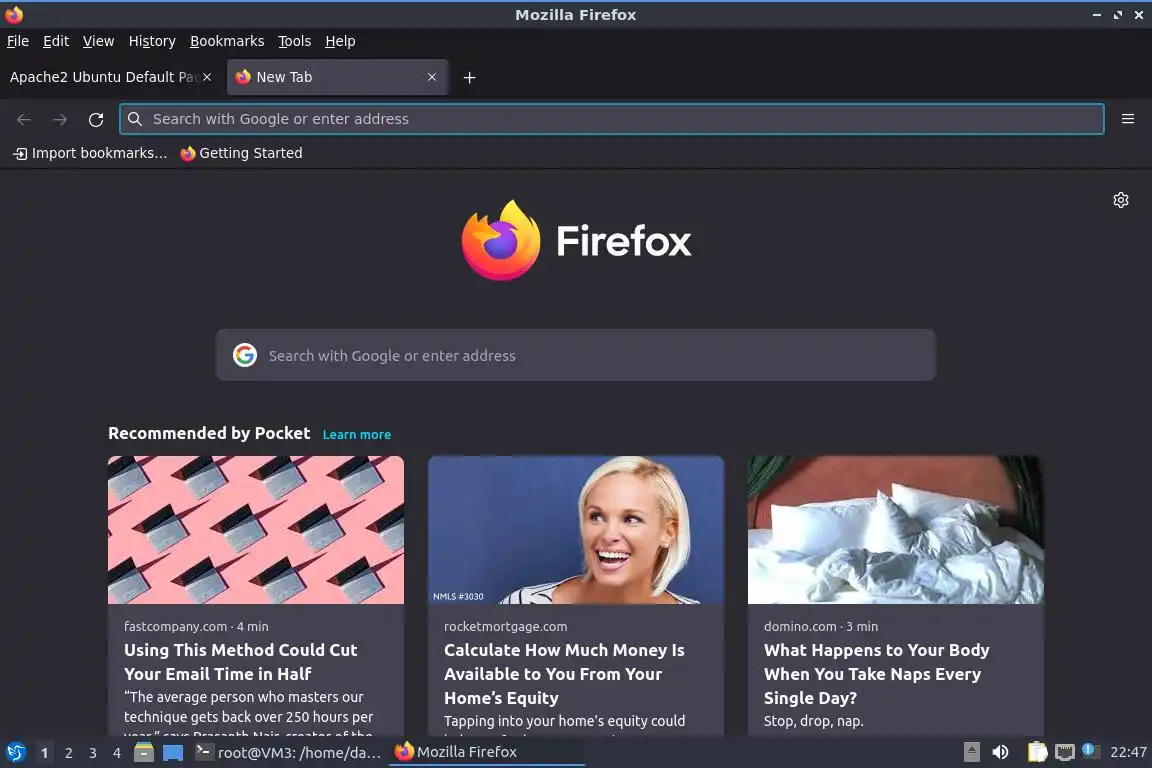Screen dimensions: 1152x768
Task: Open the Edit menu
Action: [x=56, y=41]
